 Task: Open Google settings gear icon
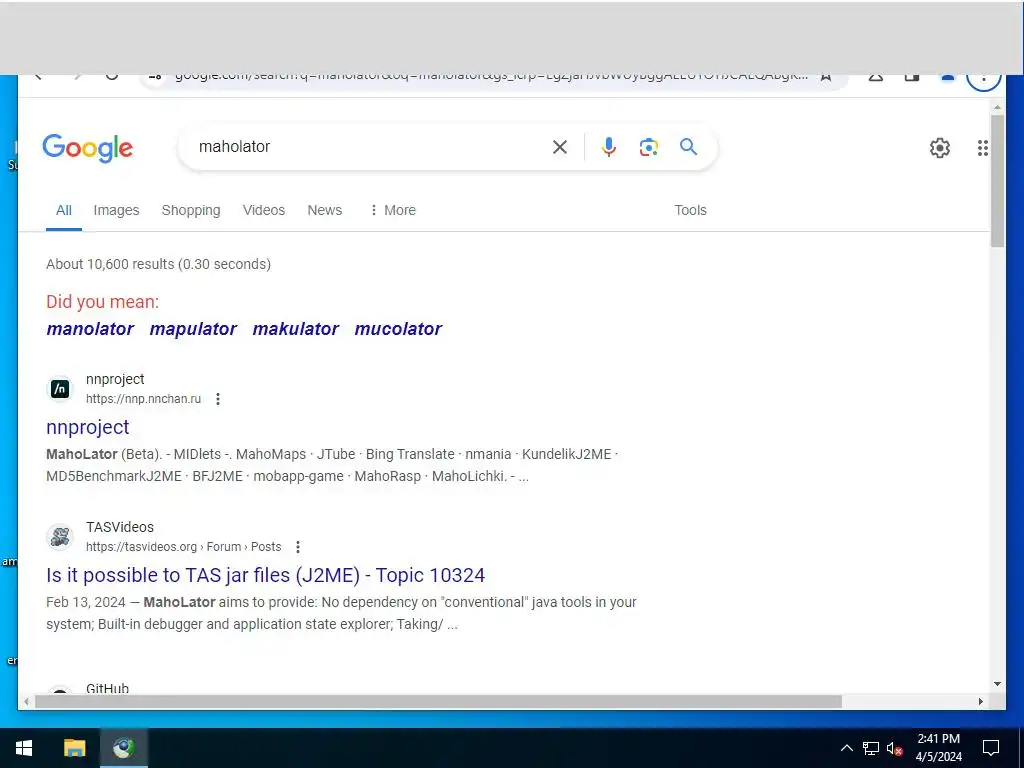(940, 148)
